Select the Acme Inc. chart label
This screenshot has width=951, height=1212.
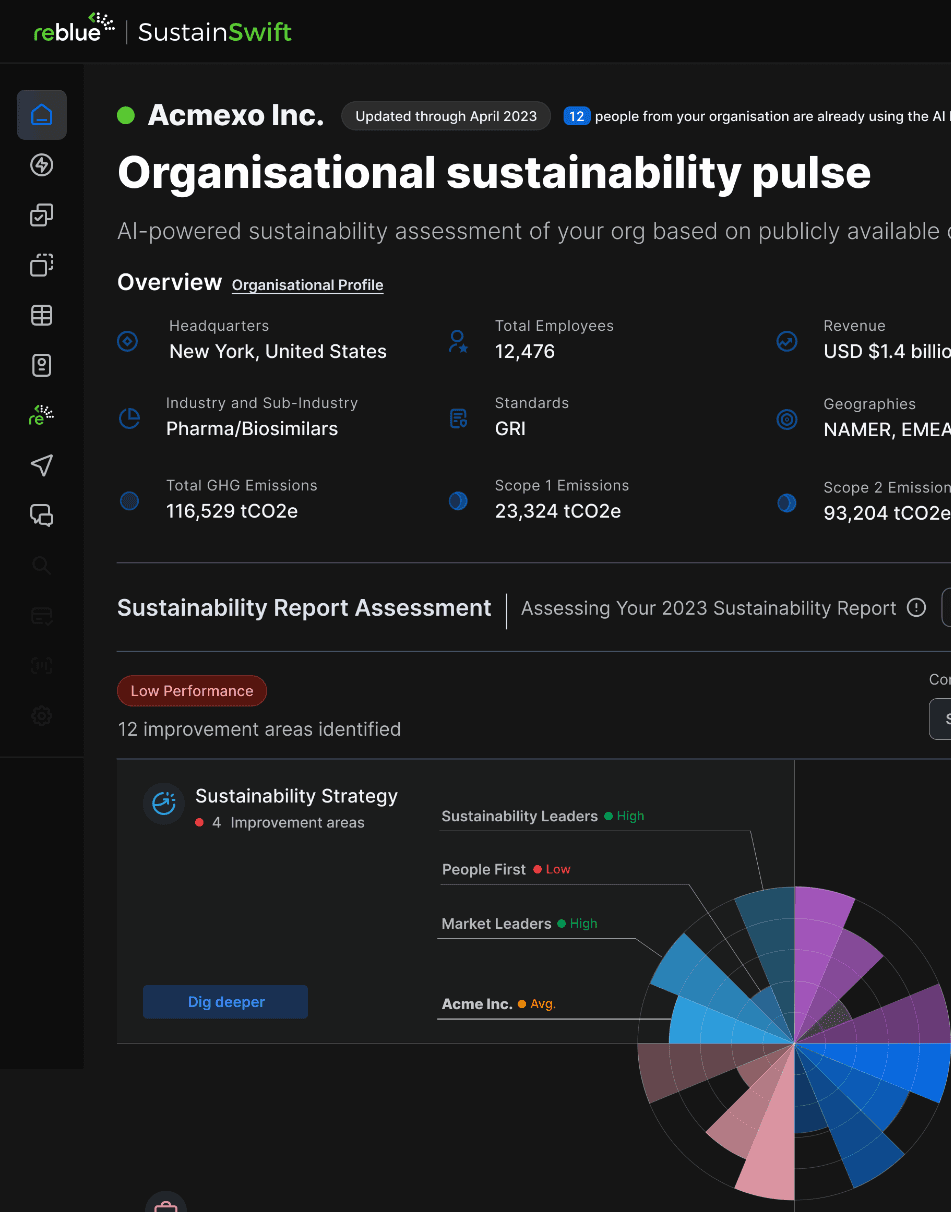(477, 1004)
